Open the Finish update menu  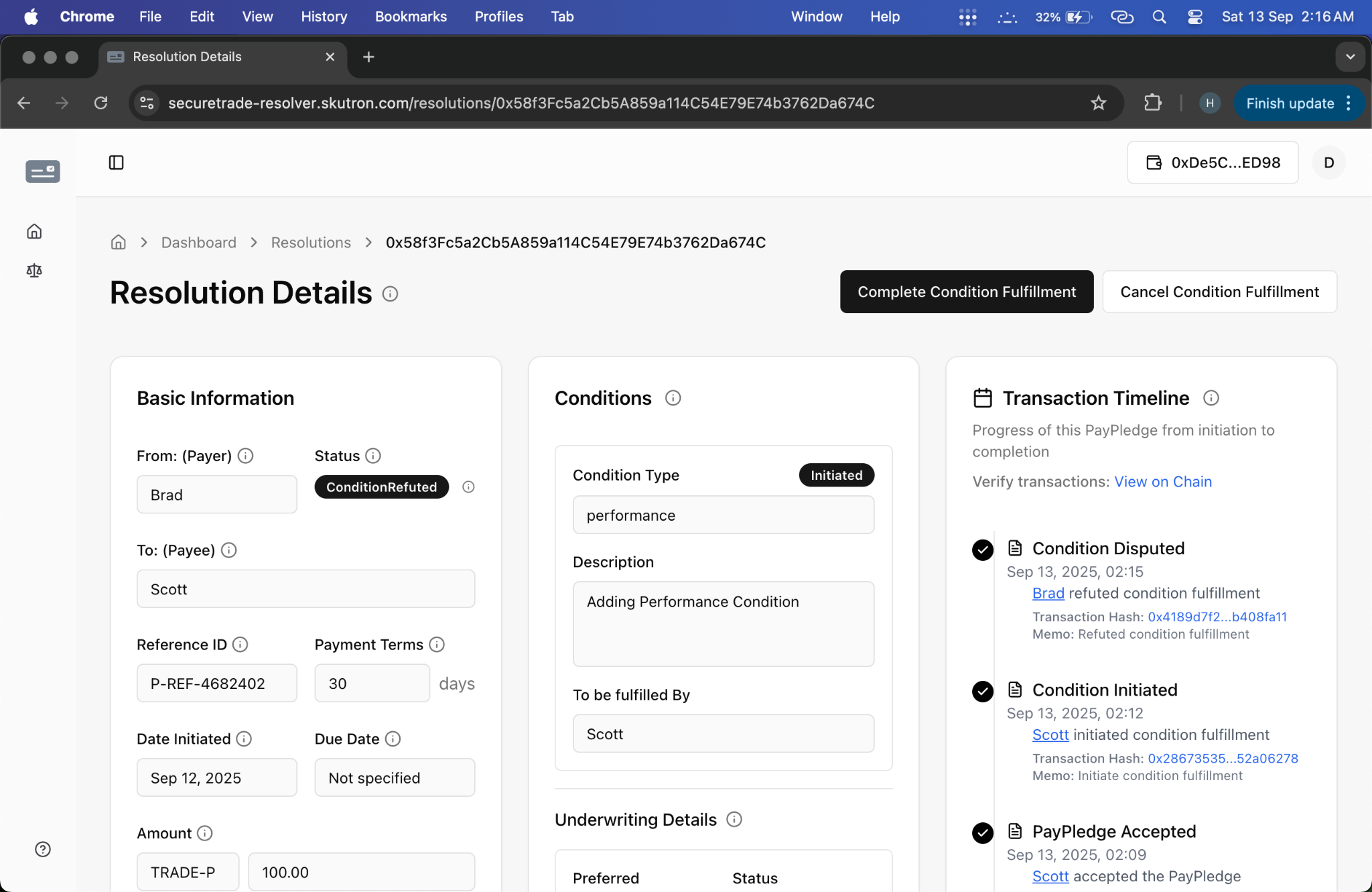1299,103
